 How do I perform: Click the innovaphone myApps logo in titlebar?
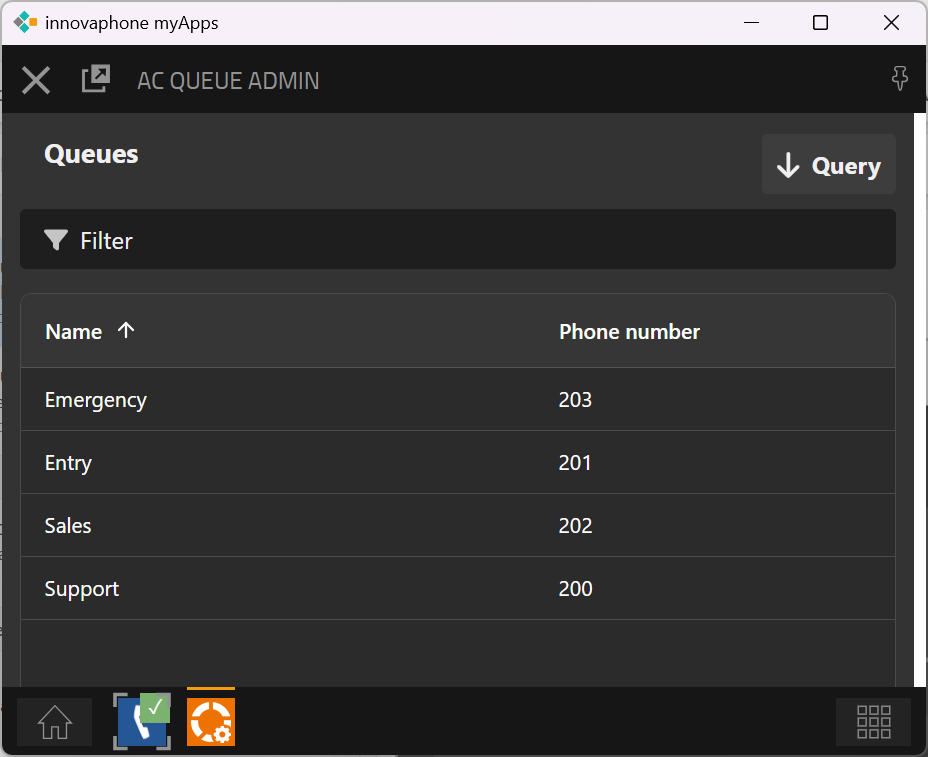pyautogui.click(x=25, y=22)
